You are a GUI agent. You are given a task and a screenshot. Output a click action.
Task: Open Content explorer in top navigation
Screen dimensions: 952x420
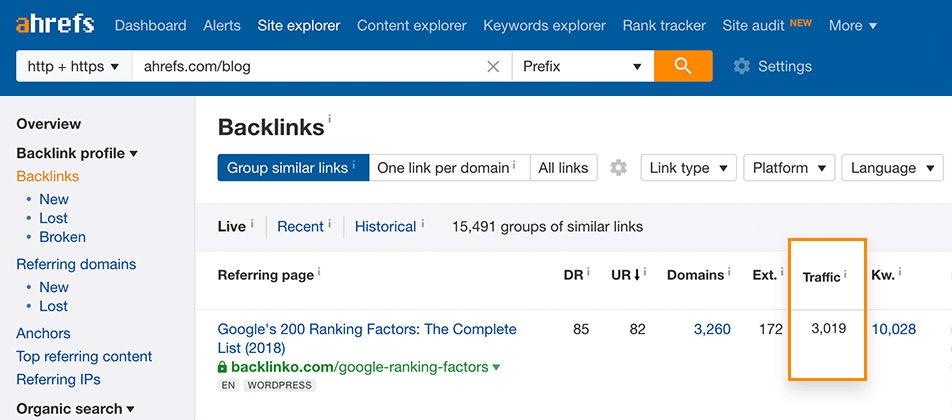(x=412, y=25)
